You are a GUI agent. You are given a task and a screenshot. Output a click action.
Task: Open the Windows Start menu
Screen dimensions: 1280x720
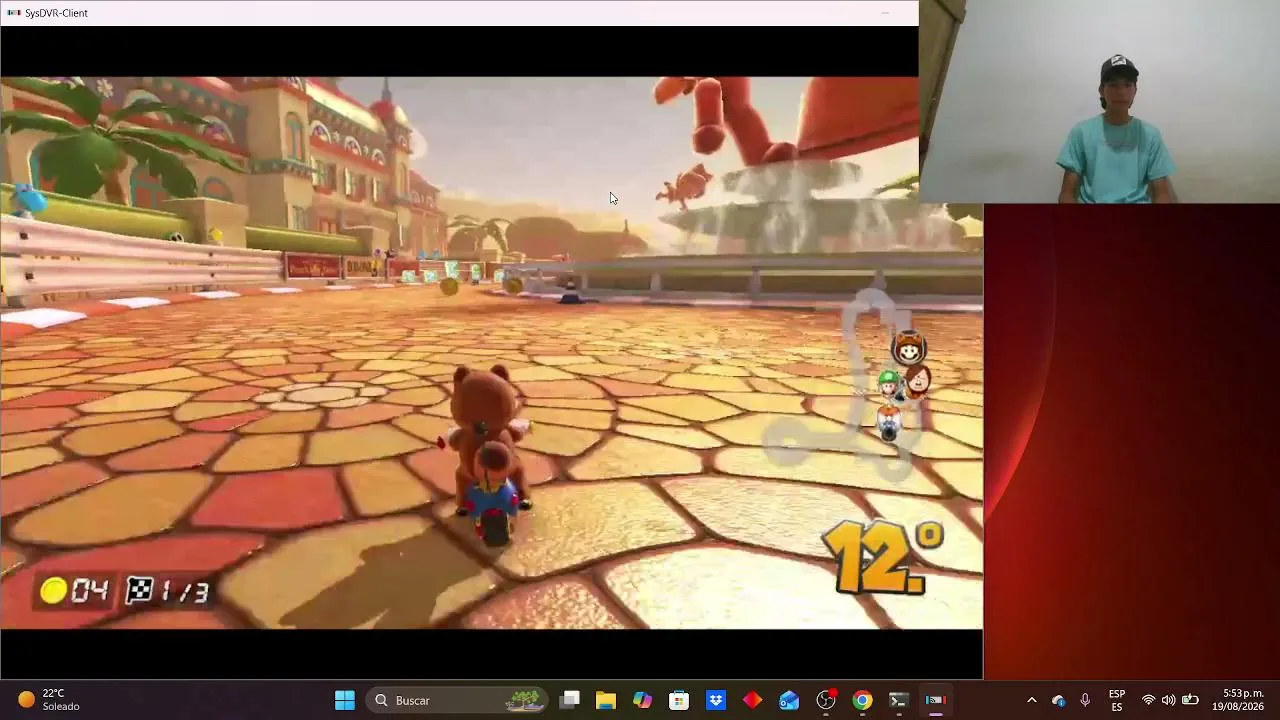(x=345, y=700)
